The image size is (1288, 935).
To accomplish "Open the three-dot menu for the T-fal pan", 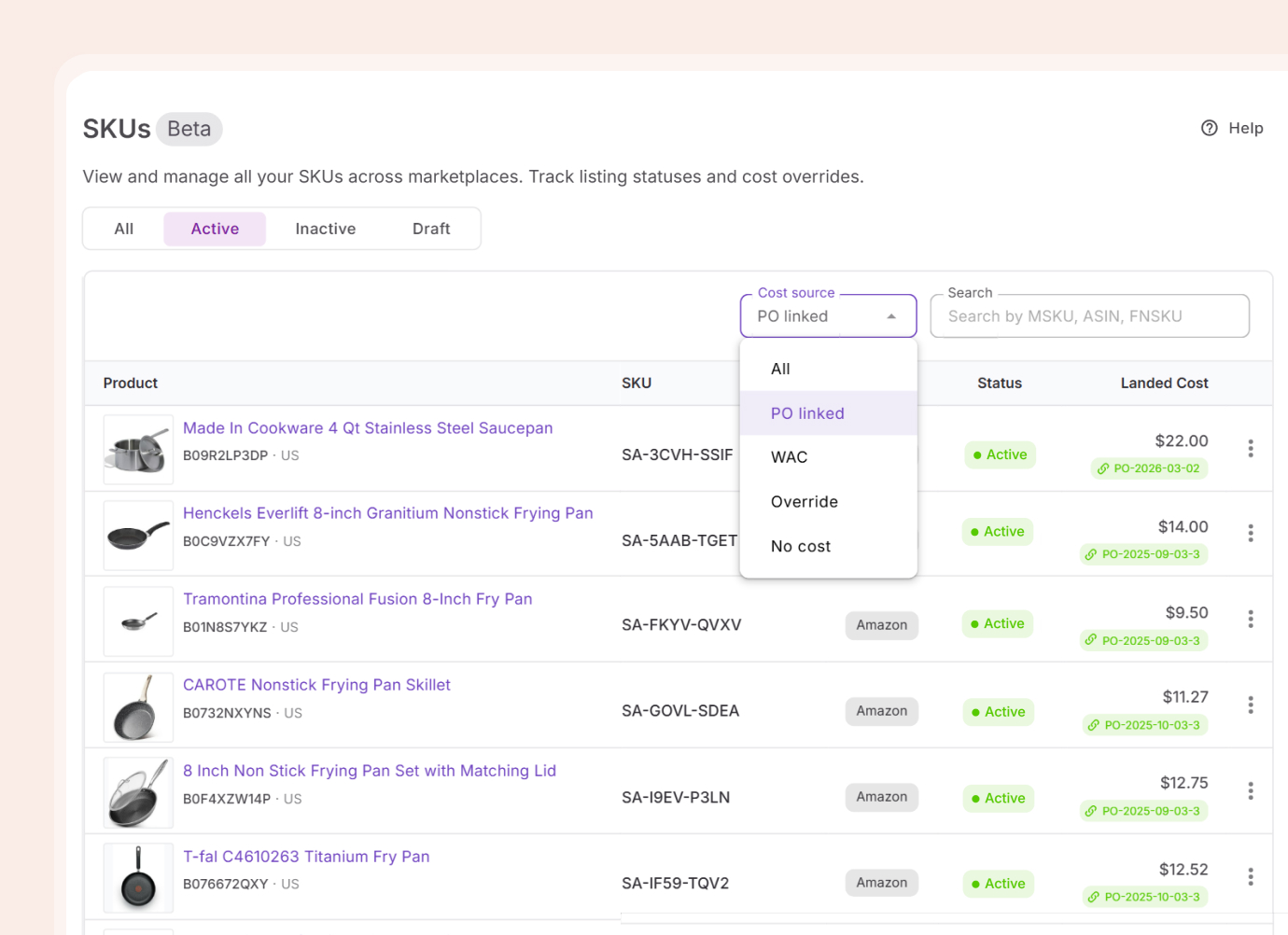I will (x=1251, y=876).
